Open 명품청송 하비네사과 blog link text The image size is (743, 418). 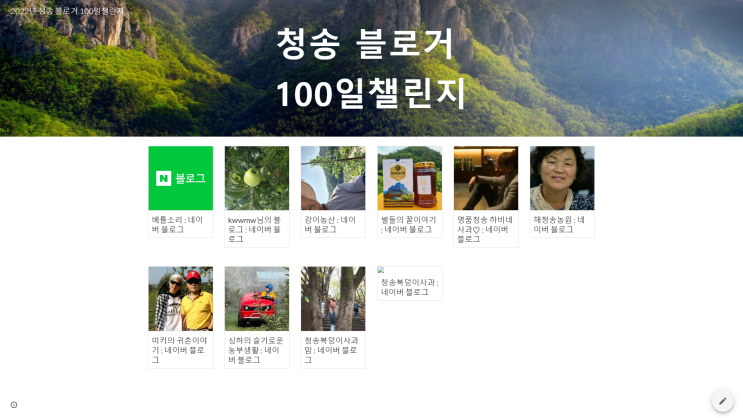click(485, 229)
